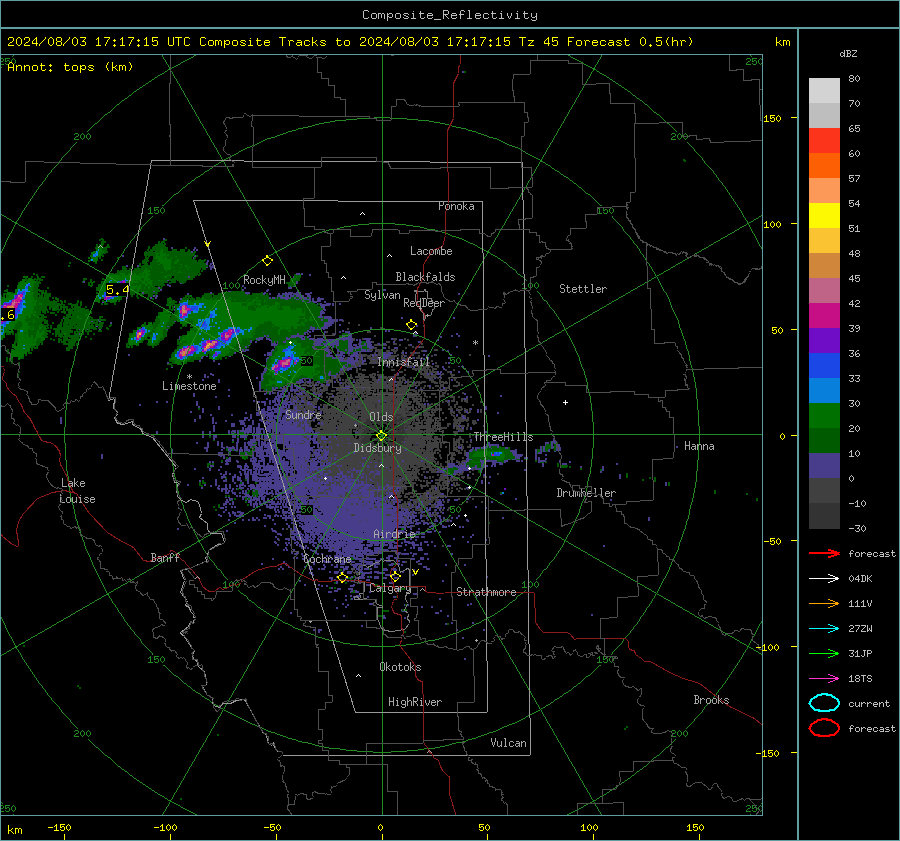
Task: Click the Sundre town label
Action: (303, 415)
